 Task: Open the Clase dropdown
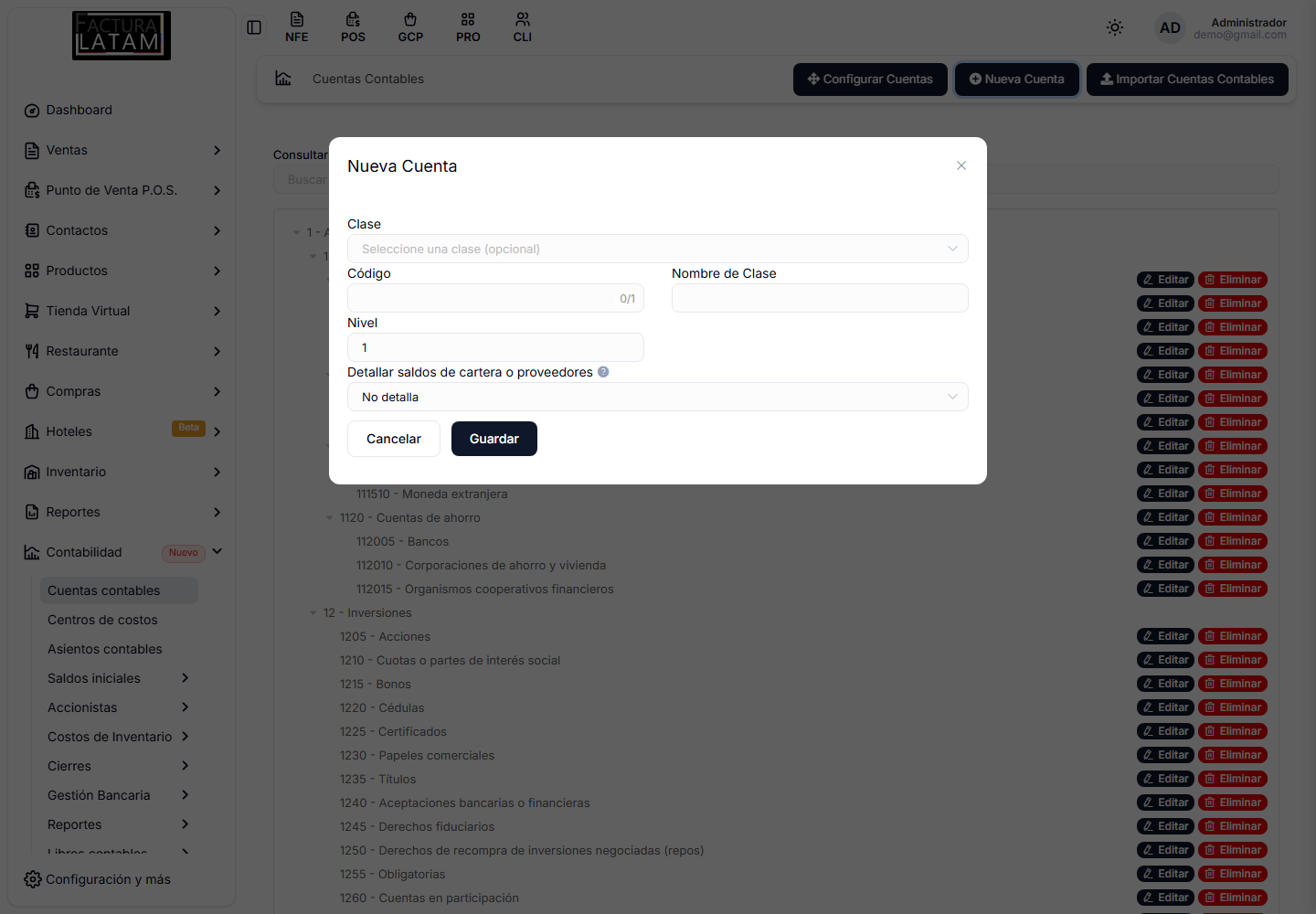pos(658,249)
